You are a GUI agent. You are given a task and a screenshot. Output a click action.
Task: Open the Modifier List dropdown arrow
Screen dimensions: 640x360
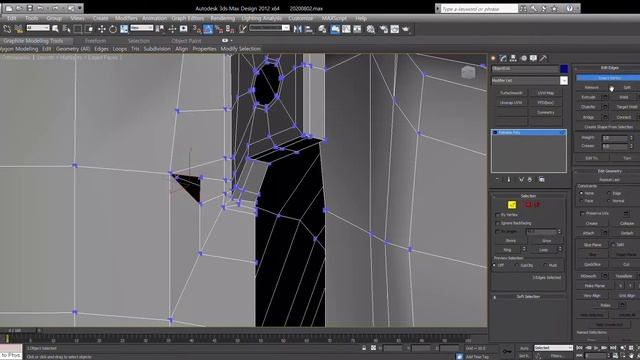[564, 80]
